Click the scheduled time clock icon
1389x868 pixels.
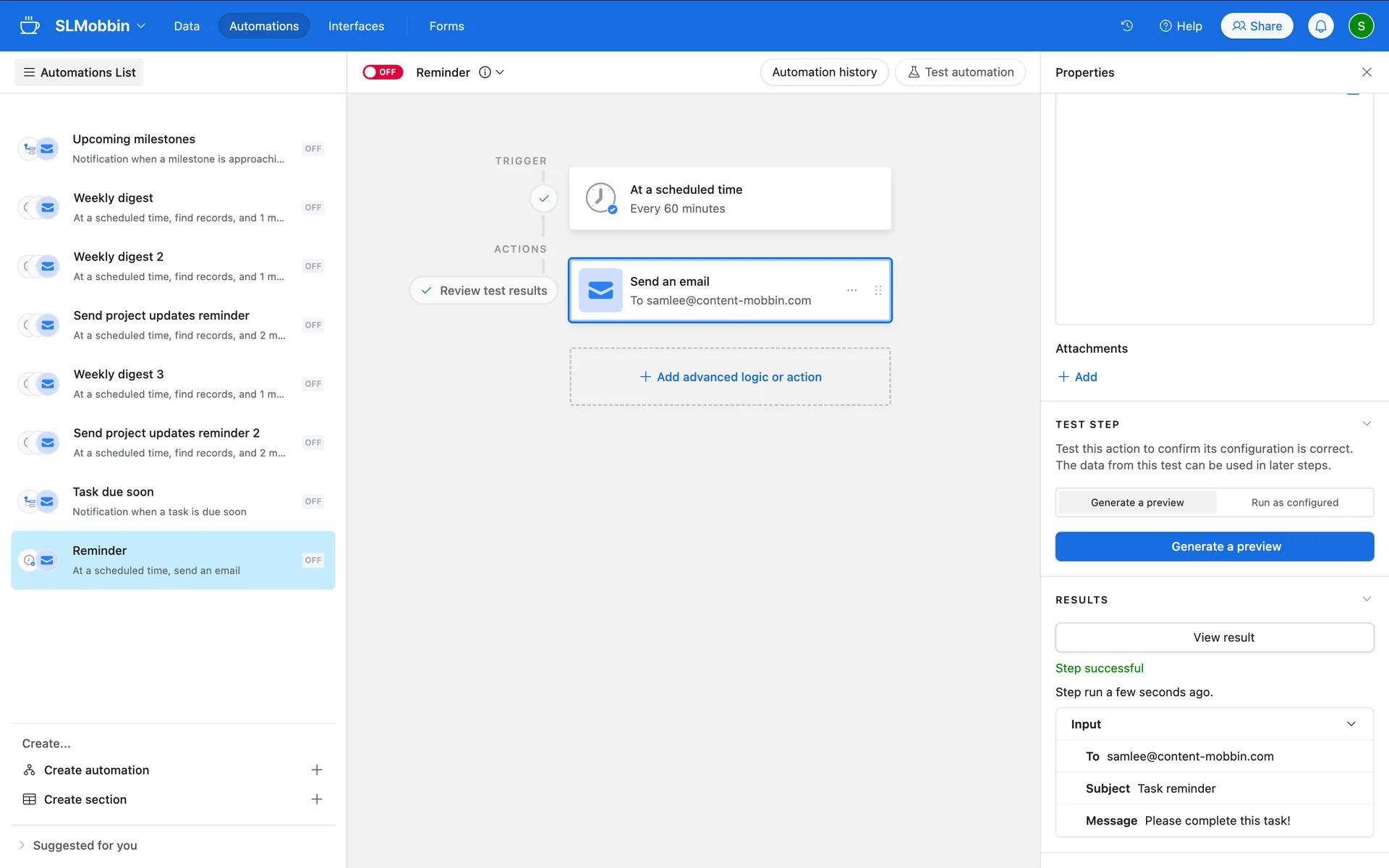click(600, 197)
